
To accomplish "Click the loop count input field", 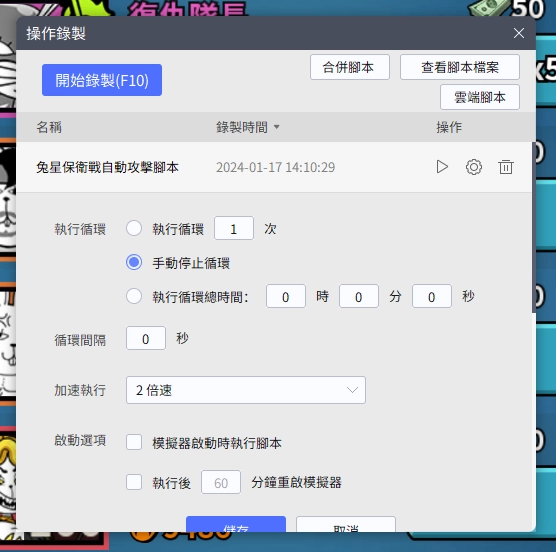I will (234, 228).
